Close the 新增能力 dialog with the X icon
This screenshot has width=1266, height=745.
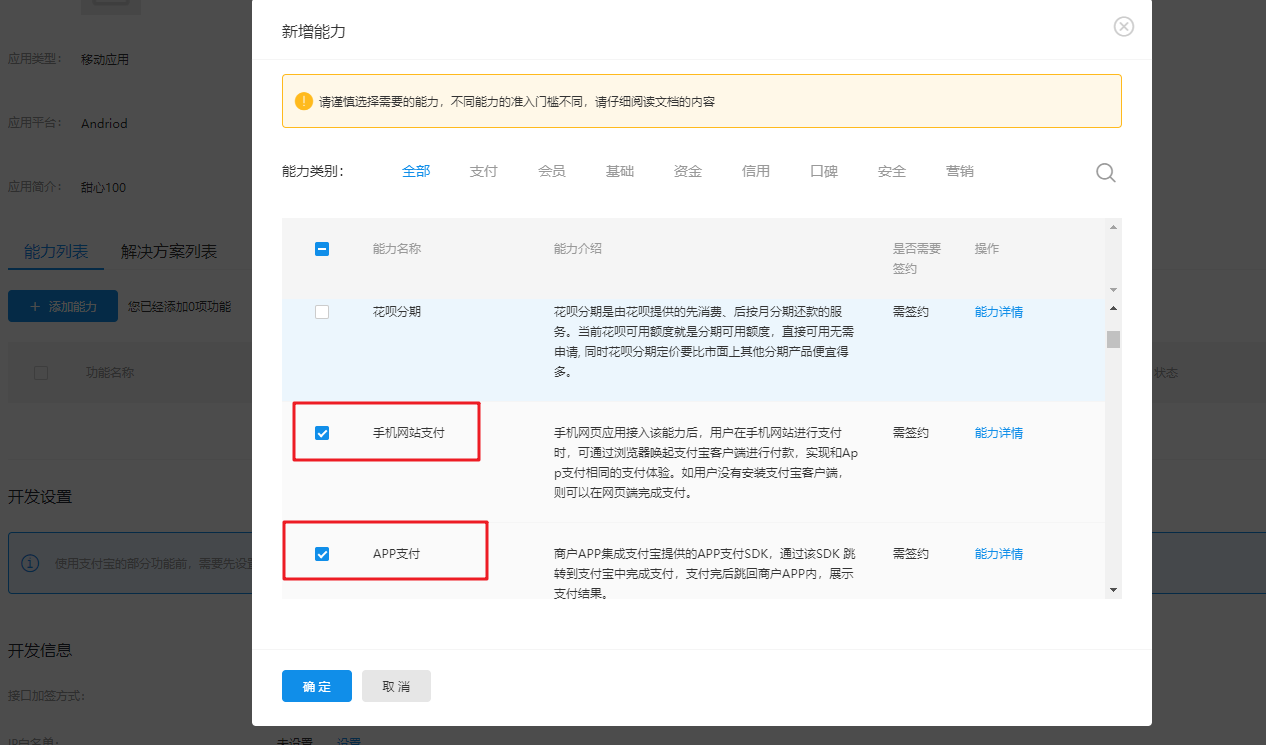[1124, 27]
